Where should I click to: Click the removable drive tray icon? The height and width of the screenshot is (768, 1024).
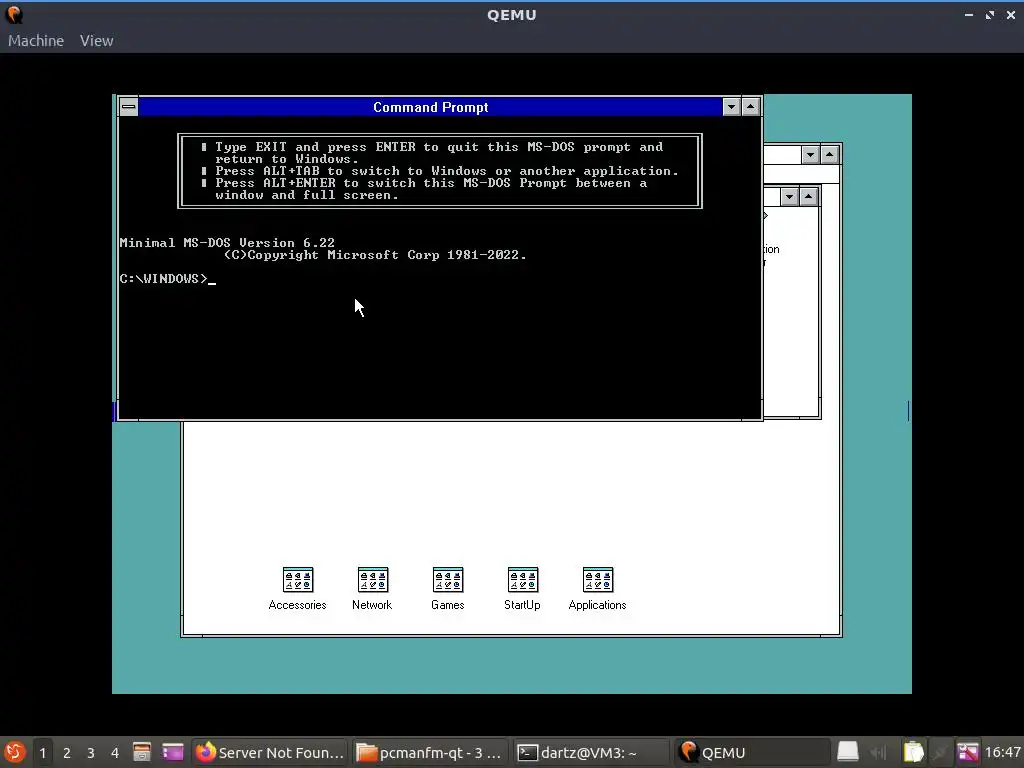pos(848,752)
